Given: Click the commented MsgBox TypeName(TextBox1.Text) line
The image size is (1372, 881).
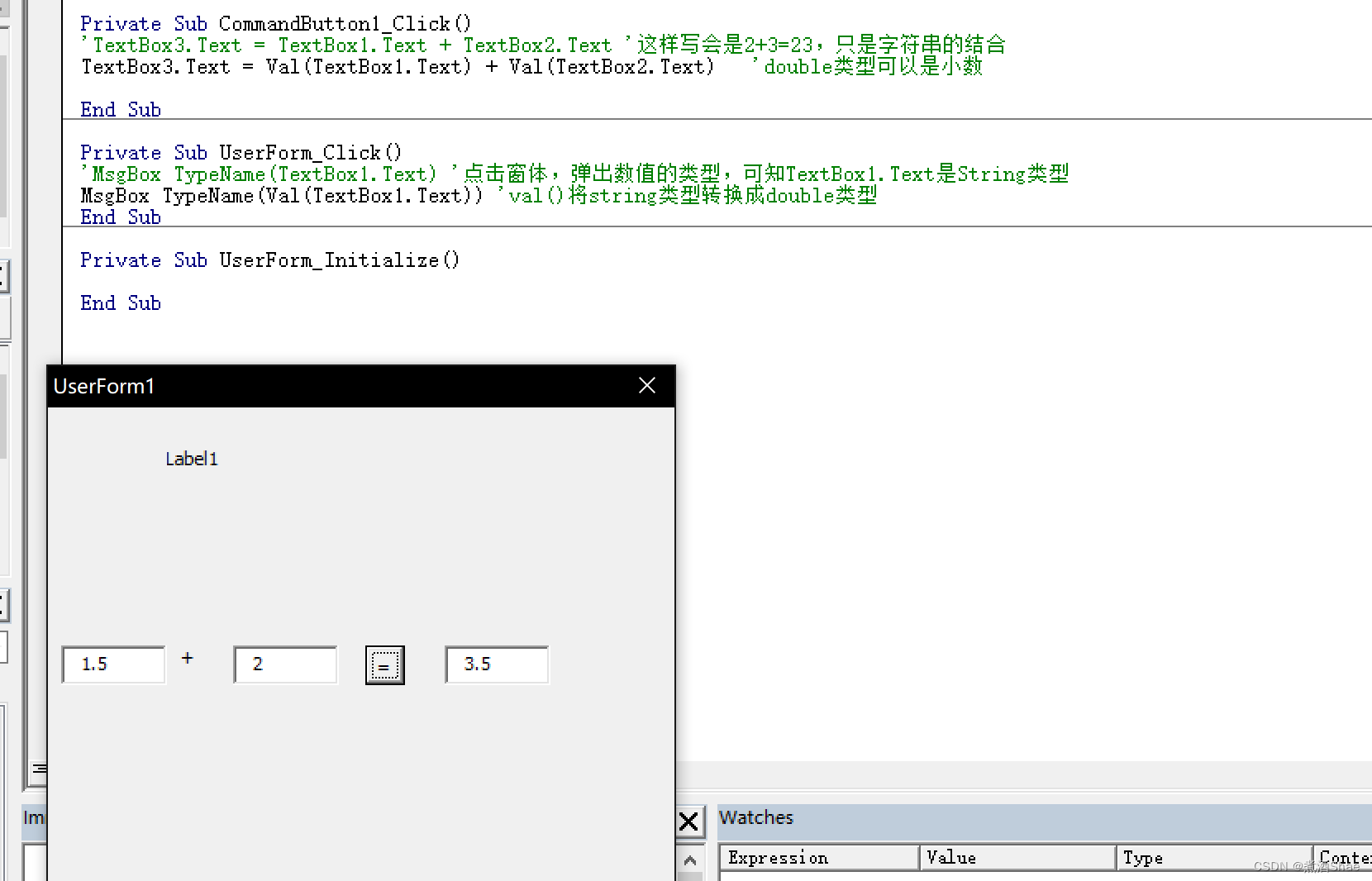Looking at the screenshot, I should coord(574,174).
